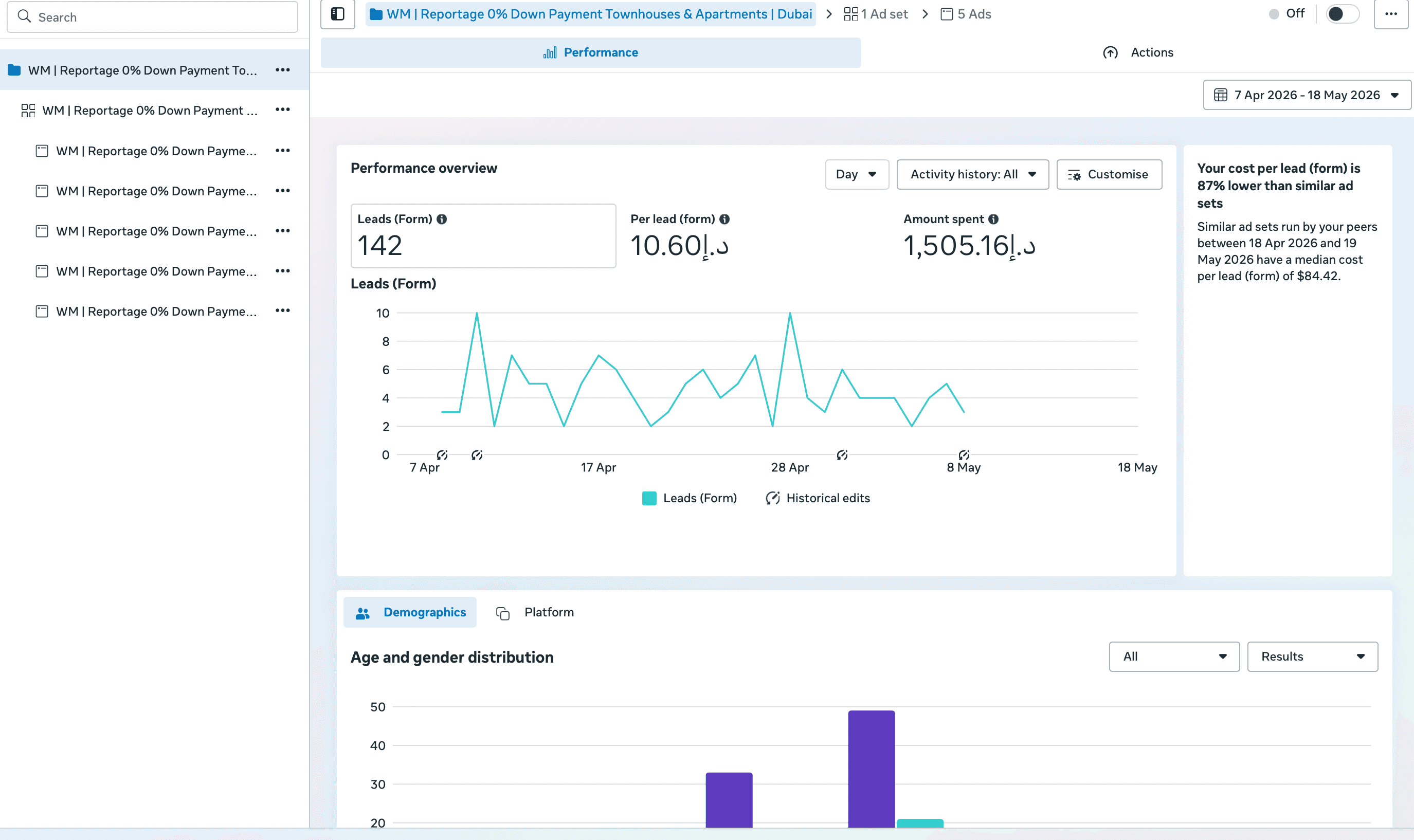
Task: Switch to the Demographics tab
Action: click(x=410, y=612)
